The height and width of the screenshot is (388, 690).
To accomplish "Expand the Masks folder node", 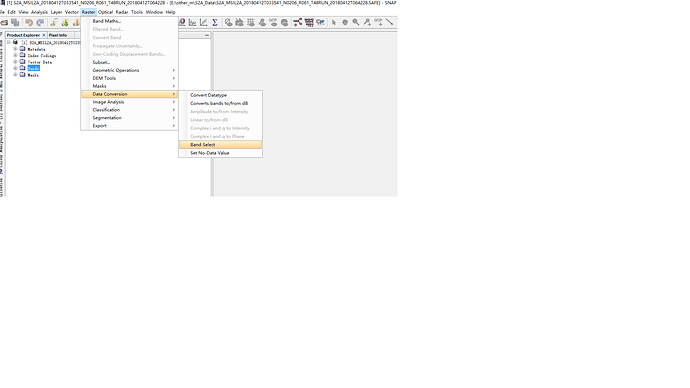I will (15, 75).
